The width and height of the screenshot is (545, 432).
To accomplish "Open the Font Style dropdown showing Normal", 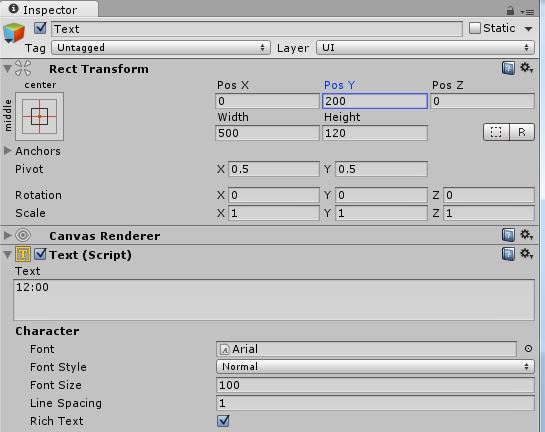I will 375,367.
